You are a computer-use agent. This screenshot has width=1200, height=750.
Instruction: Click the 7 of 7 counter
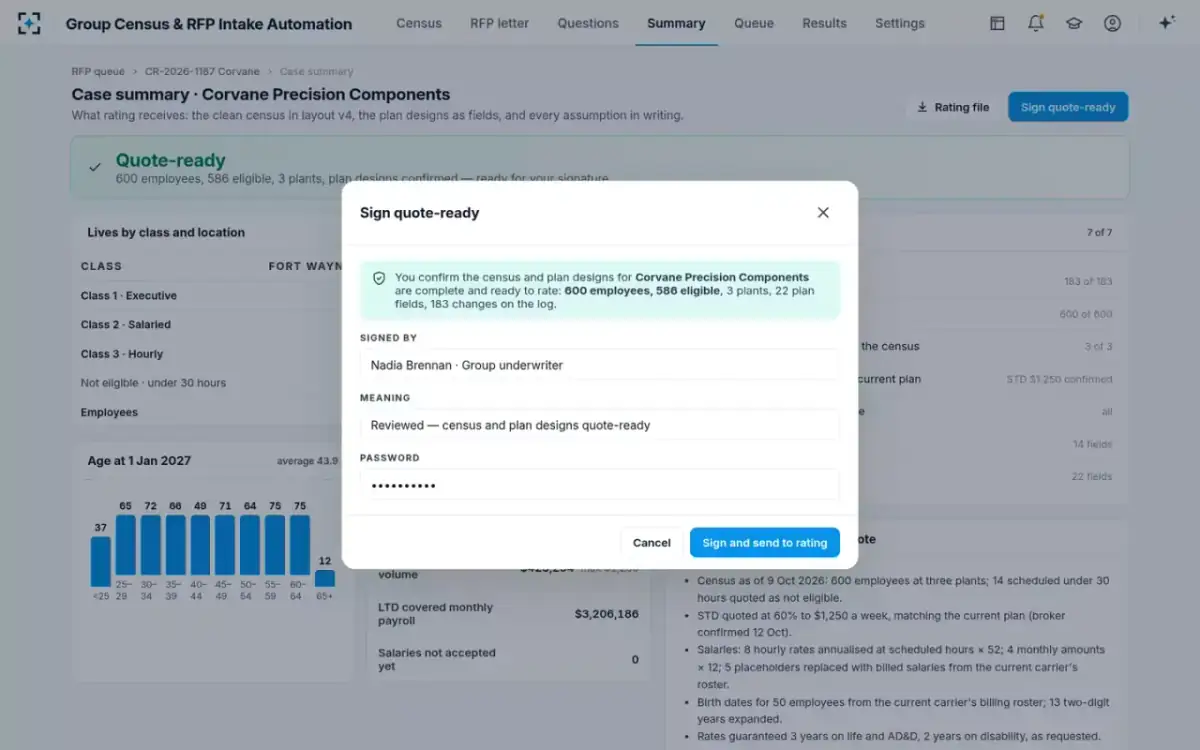click(x=1099, y=232)
